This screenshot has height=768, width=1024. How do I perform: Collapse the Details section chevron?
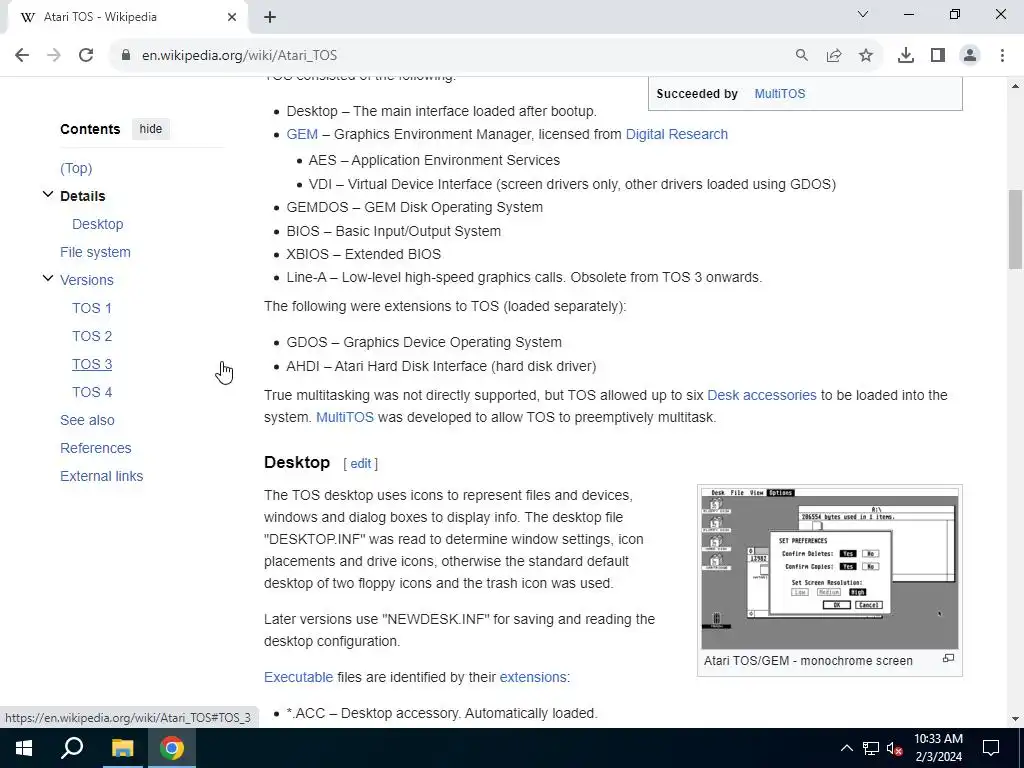tap(48, 194)
